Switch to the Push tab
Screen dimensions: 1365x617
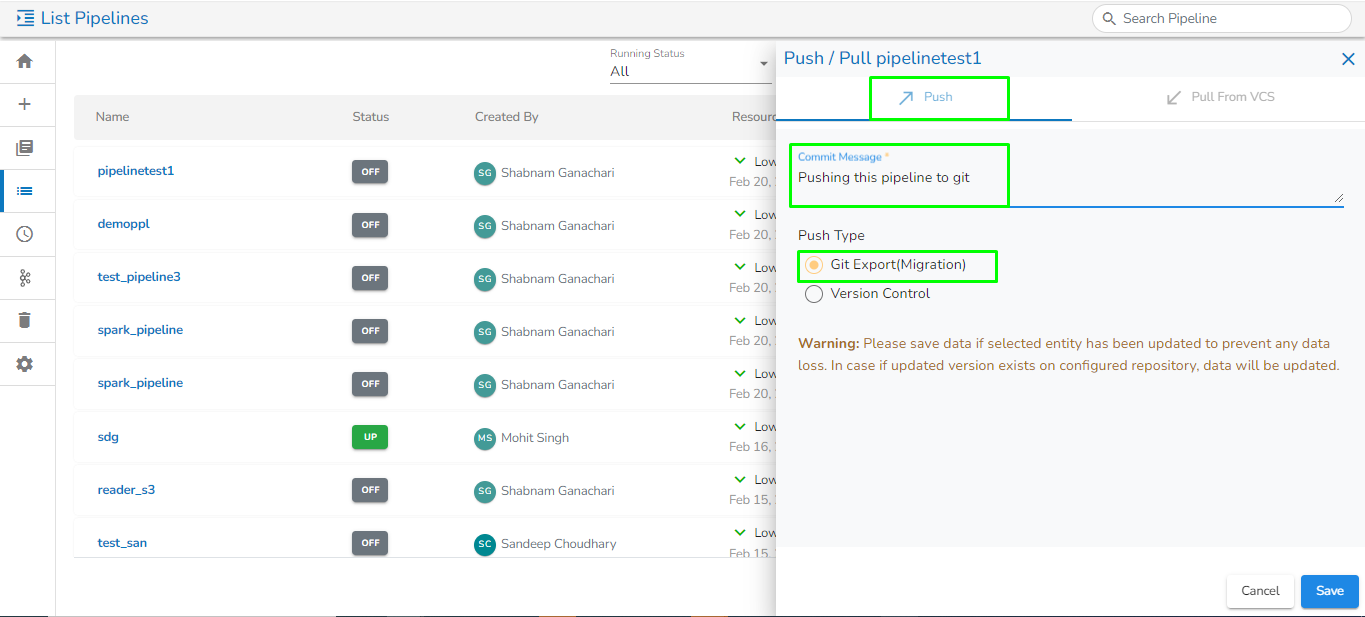point(924,98)
